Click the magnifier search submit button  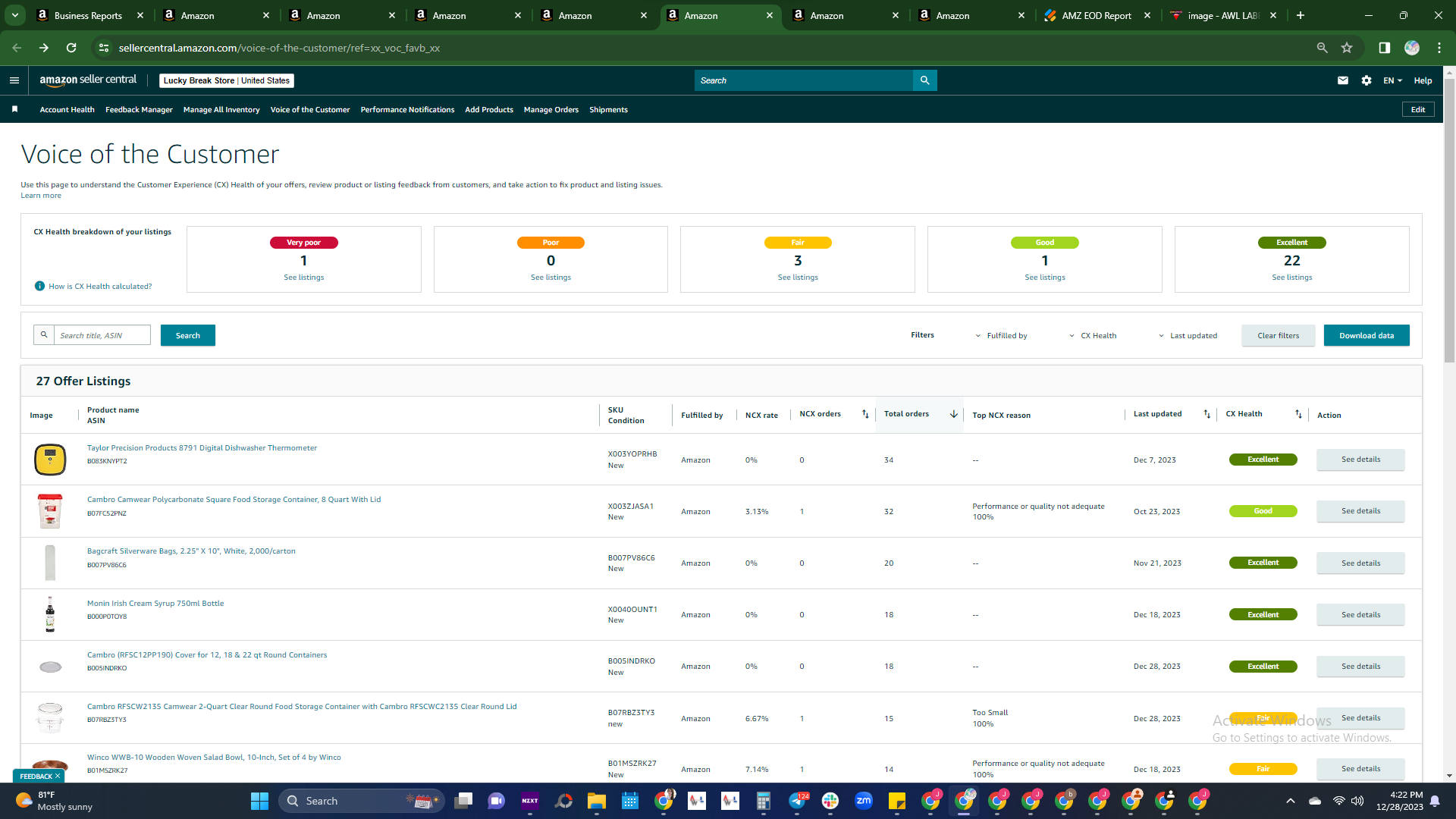[x=925, y=80]
